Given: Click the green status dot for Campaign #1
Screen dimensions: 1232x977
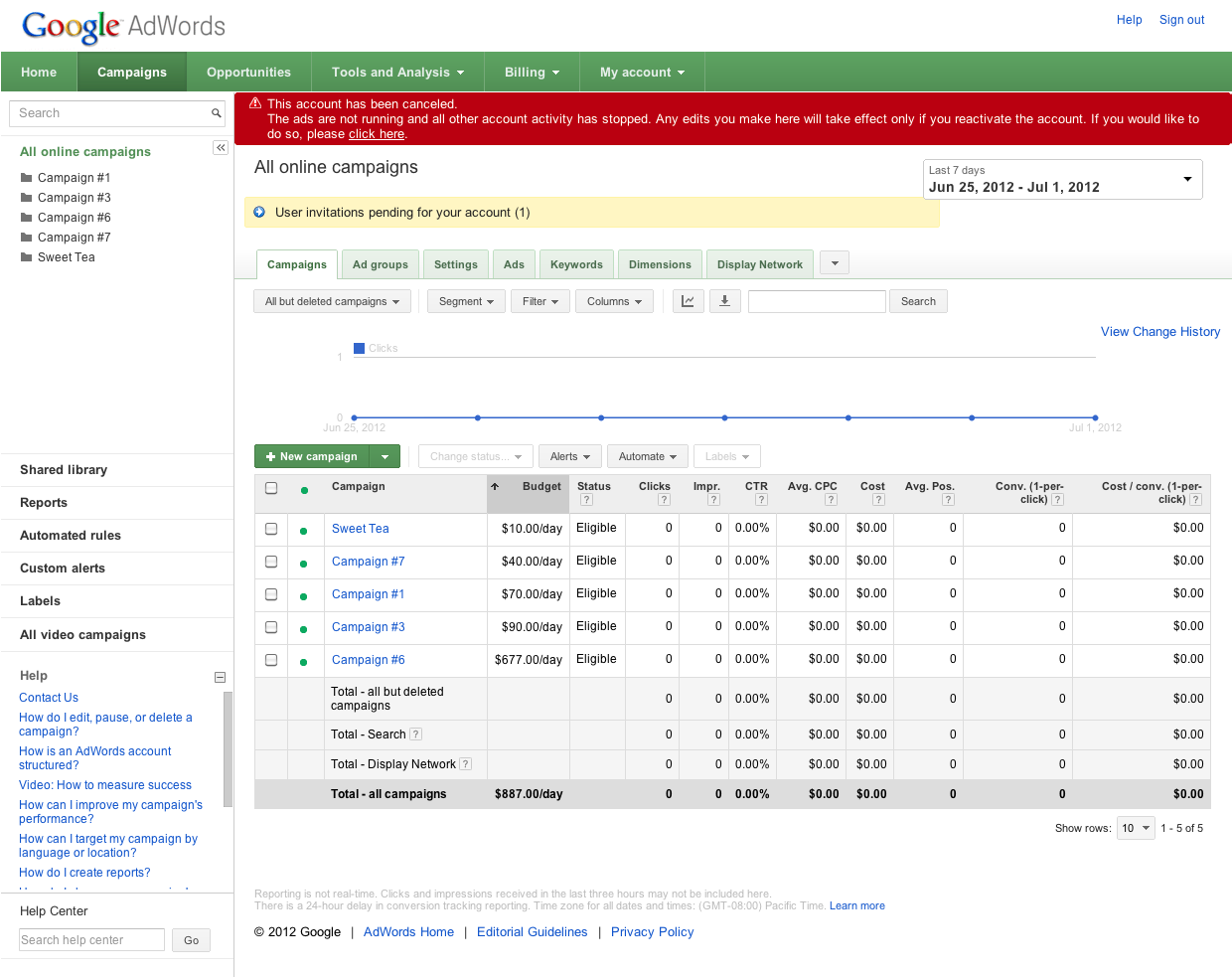Looking at the screenshot, I should pyautogui.click(x=304, y=595).
